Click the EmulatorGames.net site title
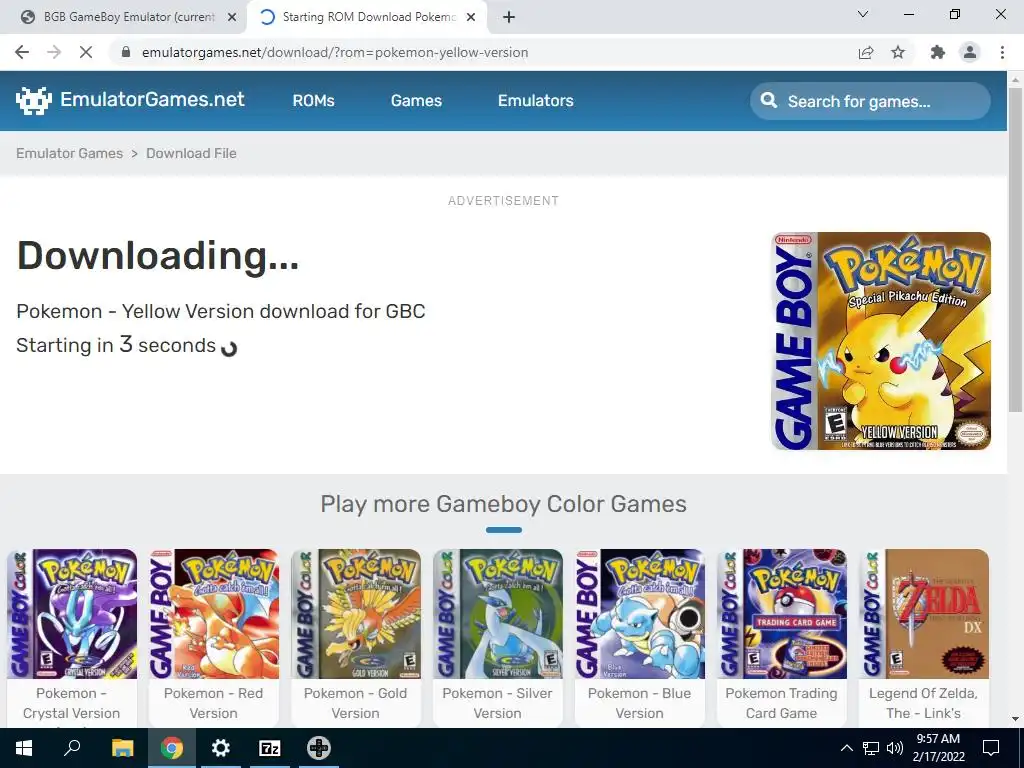Viewport: 1024px width, 768px height. [152, 99]
